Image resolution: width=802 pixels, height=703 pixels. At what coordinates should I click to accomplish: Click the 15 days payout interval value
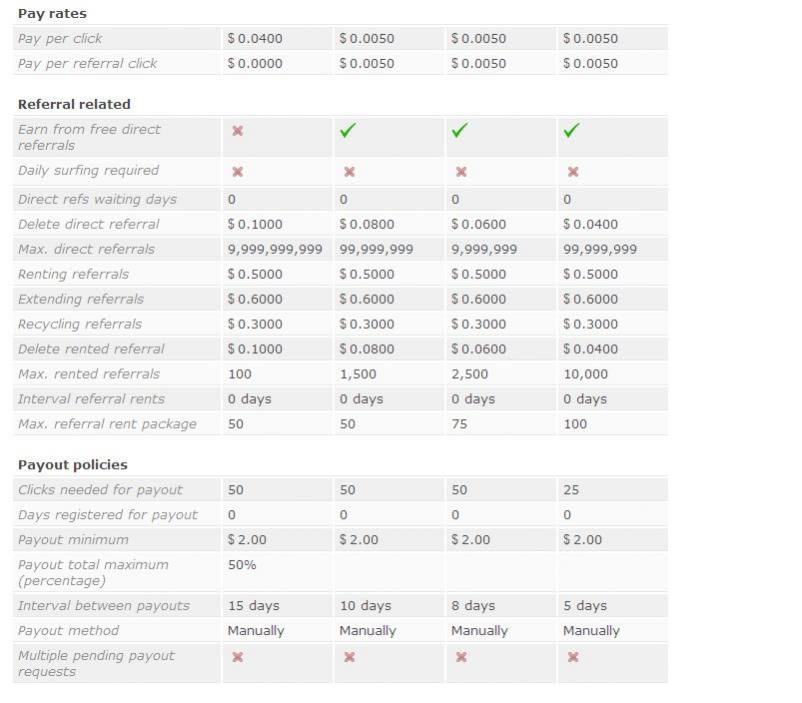(252, 606)
